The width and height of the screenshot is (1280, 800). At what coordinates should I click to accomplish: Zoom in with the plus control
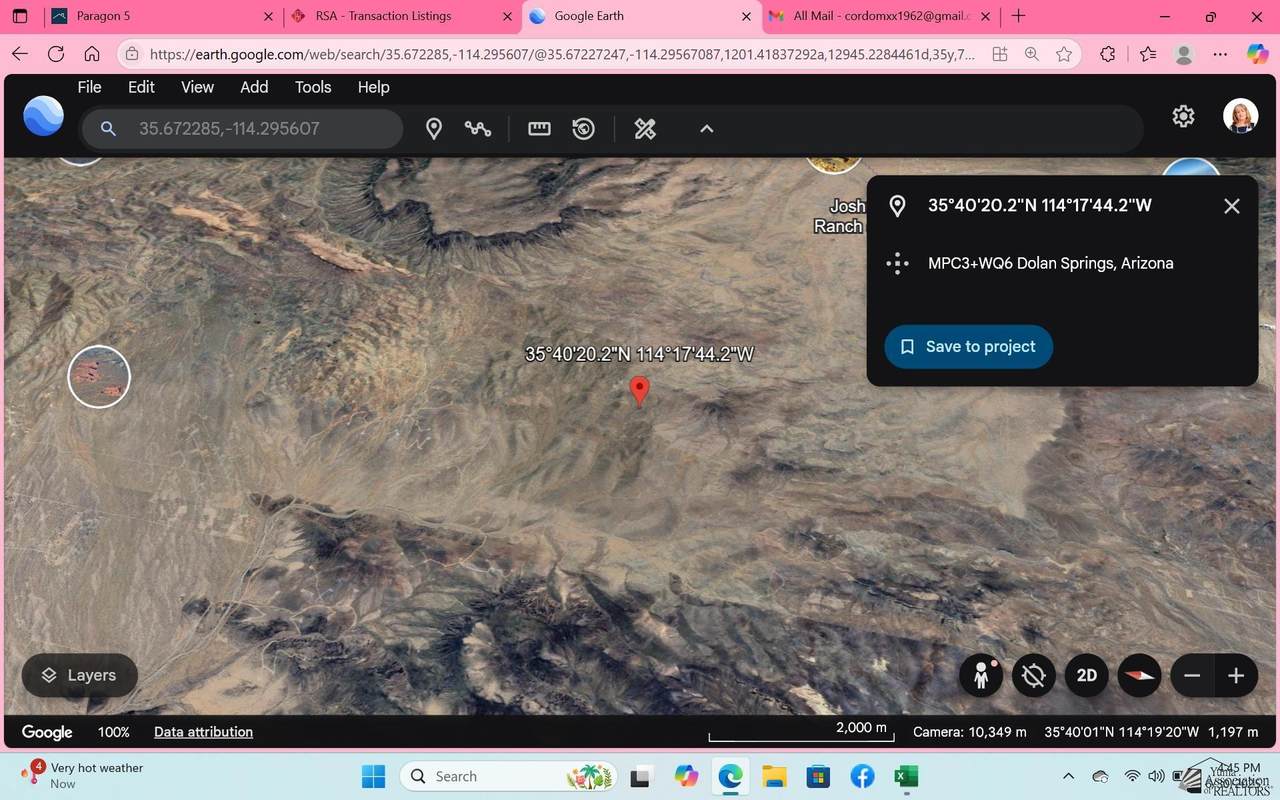point(1236,675)
